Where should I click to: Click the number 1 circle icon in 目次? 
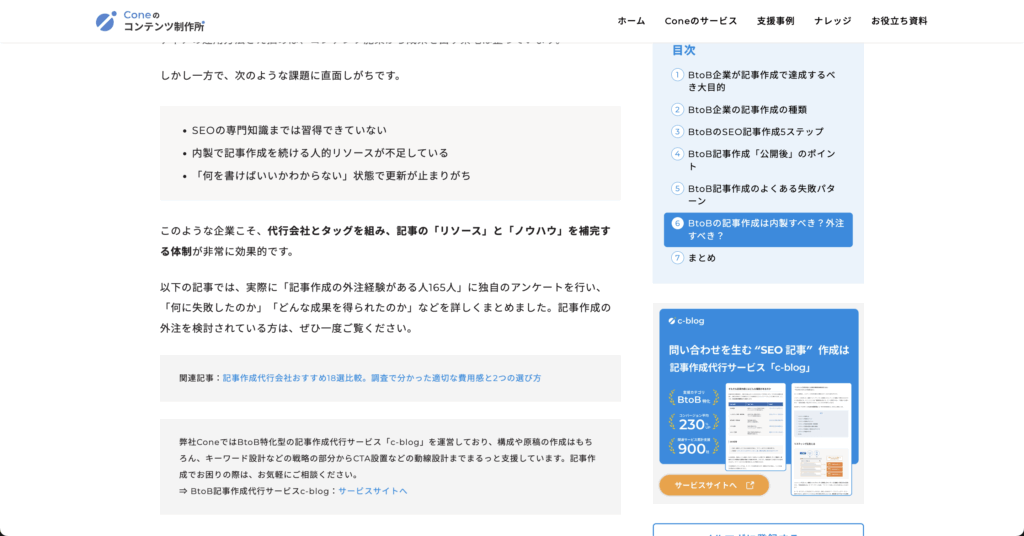click(x=677, y=75)
